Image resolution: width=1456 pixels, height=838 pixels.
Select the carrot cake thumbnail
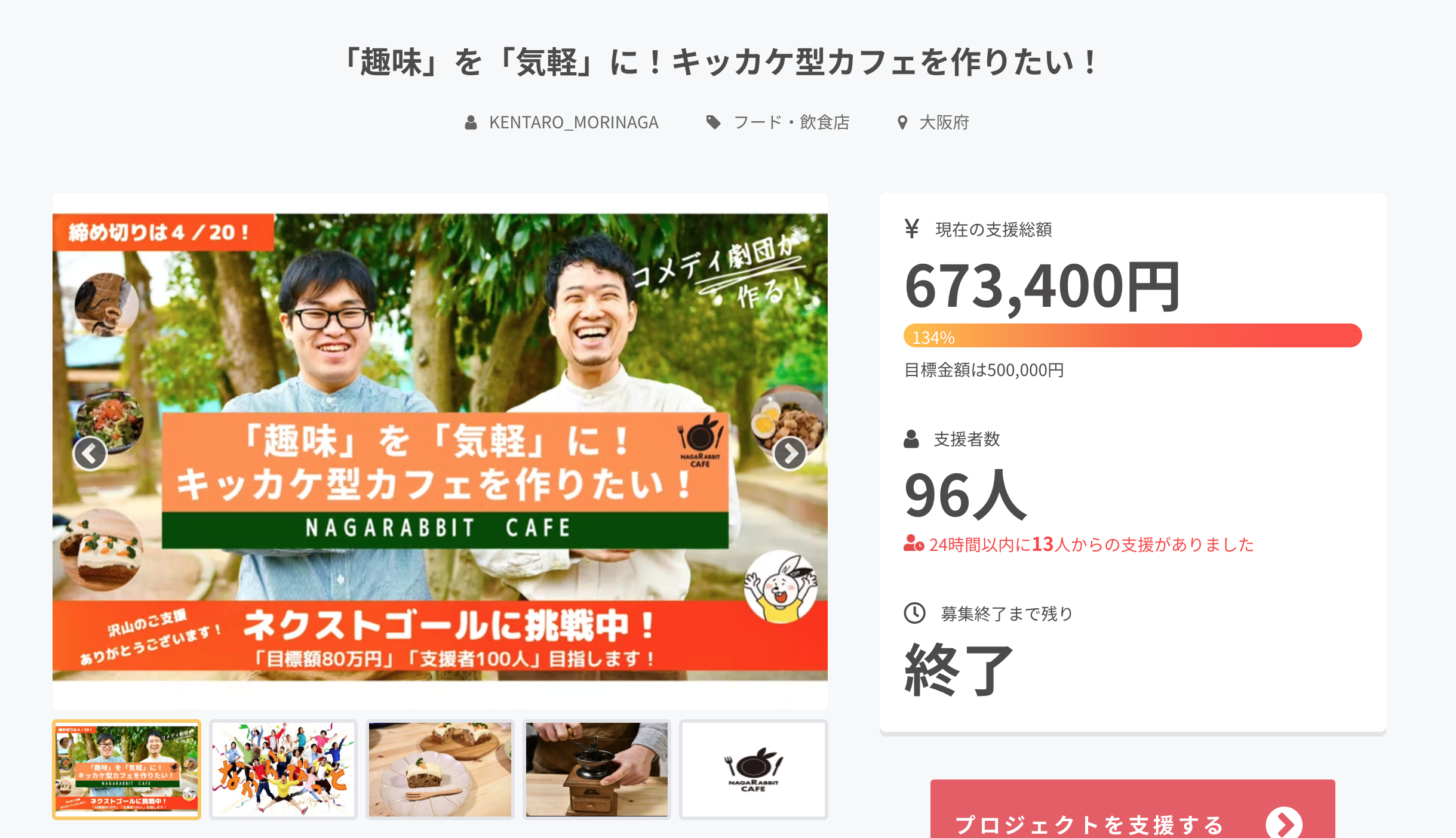coord(440,769)
